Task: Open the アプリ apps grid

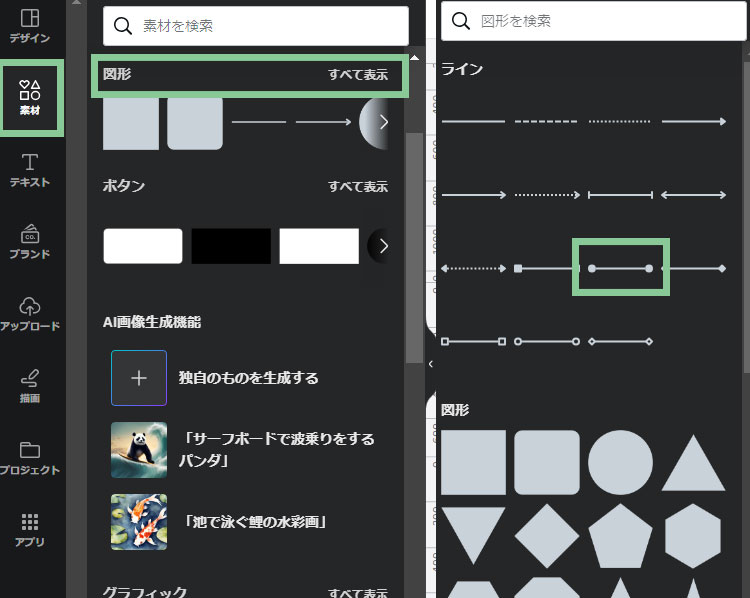Action: [30, 530]
